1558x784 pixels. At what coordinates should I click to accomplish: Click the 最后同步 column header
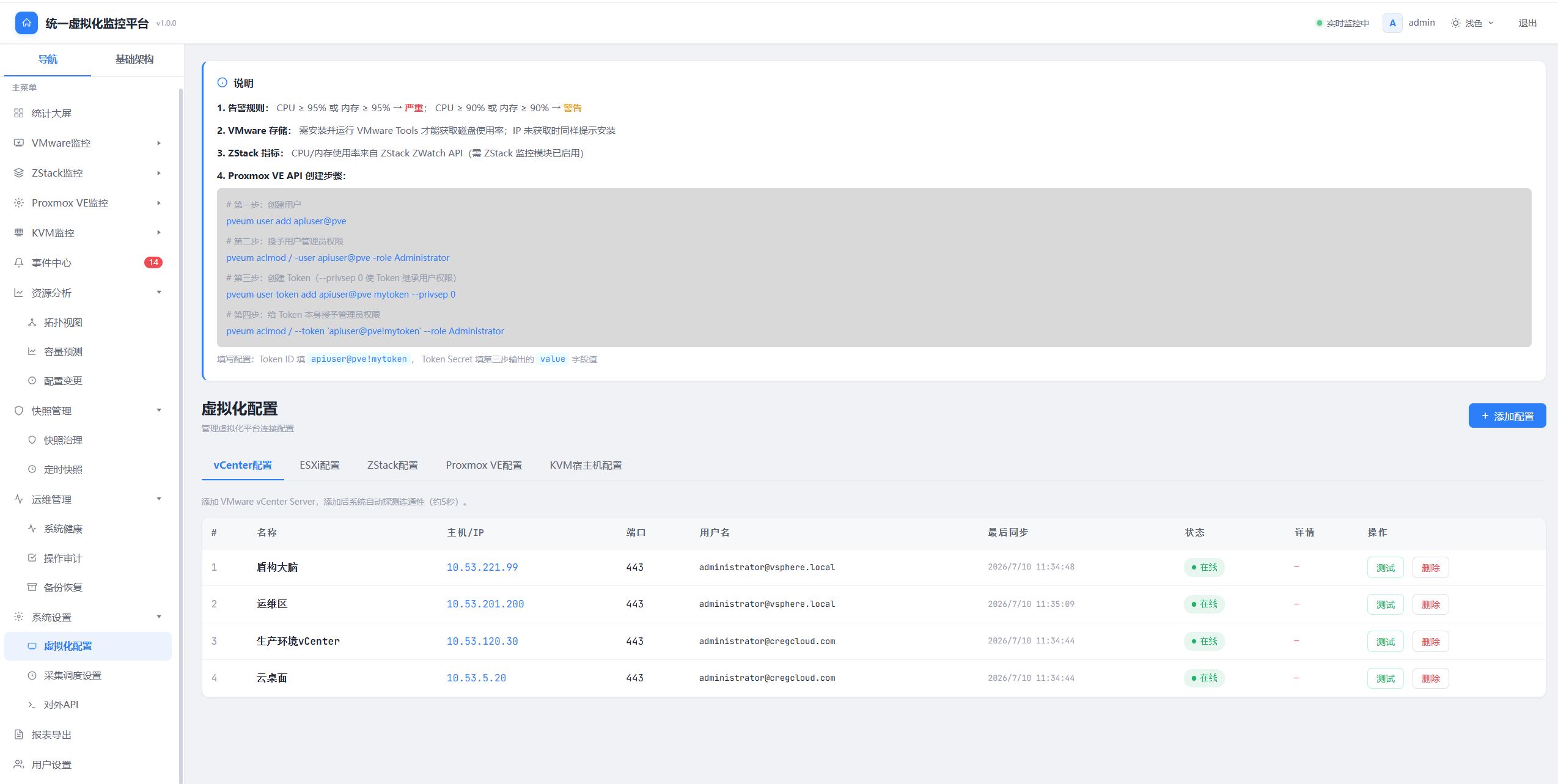1008,532
